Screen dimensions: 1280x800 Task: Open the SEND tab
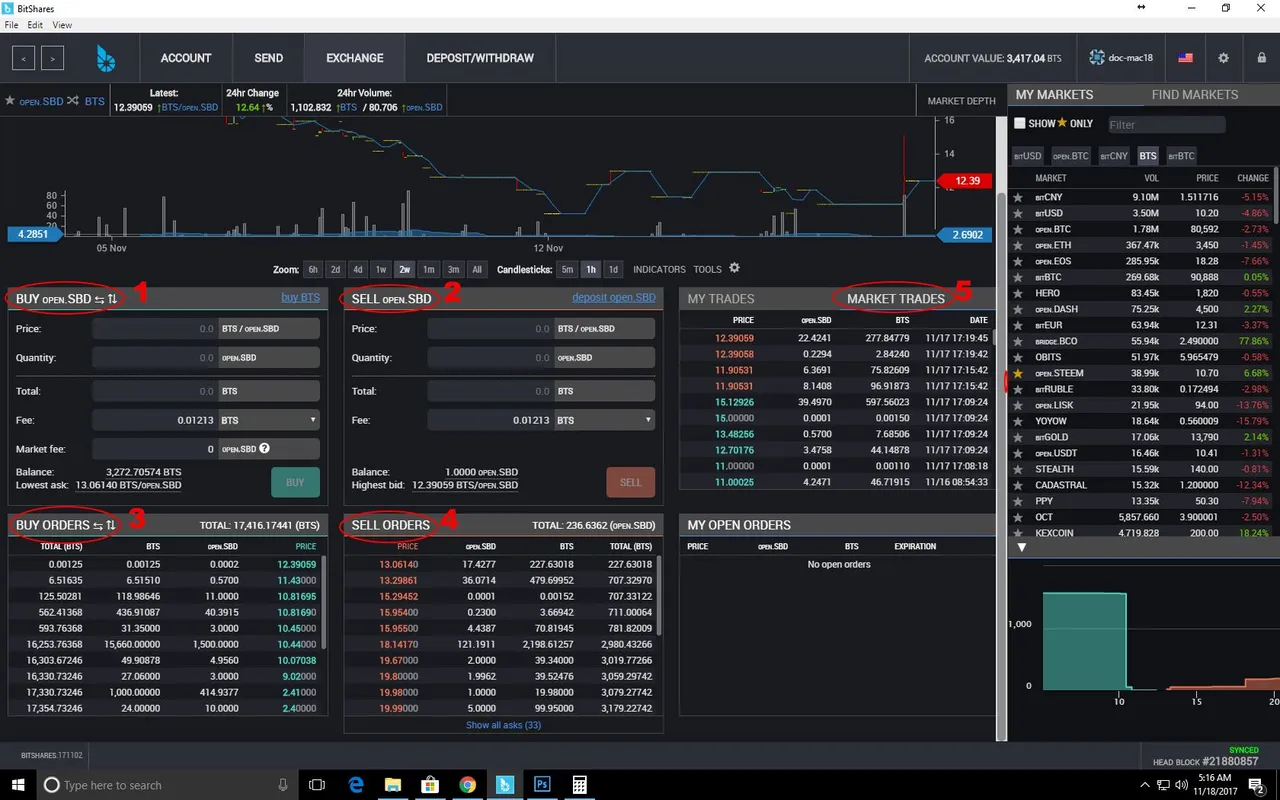pos(268,58)
